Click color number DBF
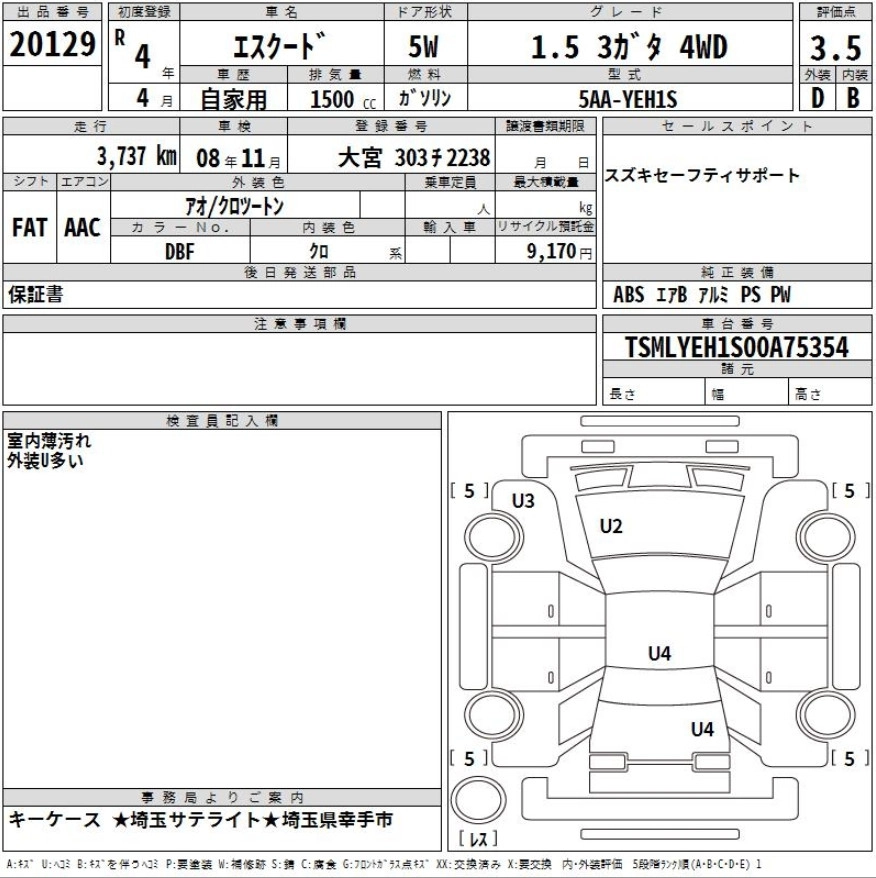 pyautogui.click(x=180, y=251)
